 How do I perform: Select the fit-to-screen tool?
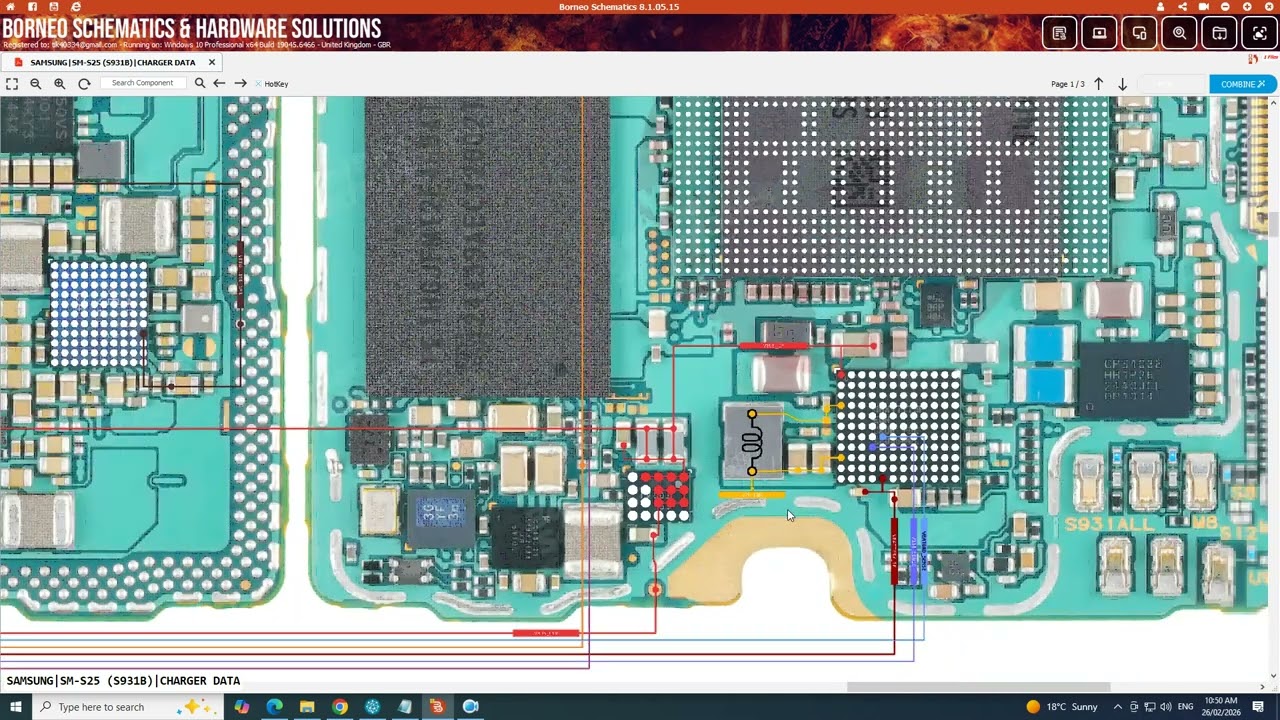click(x=12, y=83)
